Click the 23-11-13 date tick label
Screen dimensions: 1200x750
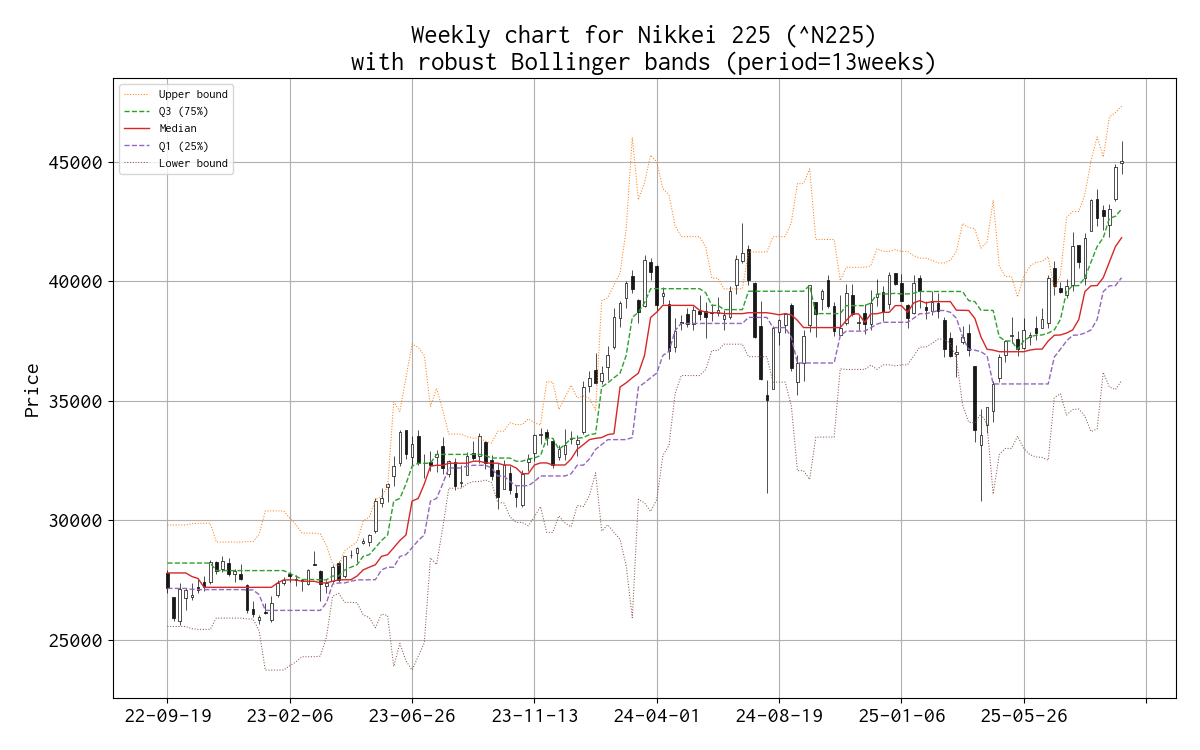[534, 717]
